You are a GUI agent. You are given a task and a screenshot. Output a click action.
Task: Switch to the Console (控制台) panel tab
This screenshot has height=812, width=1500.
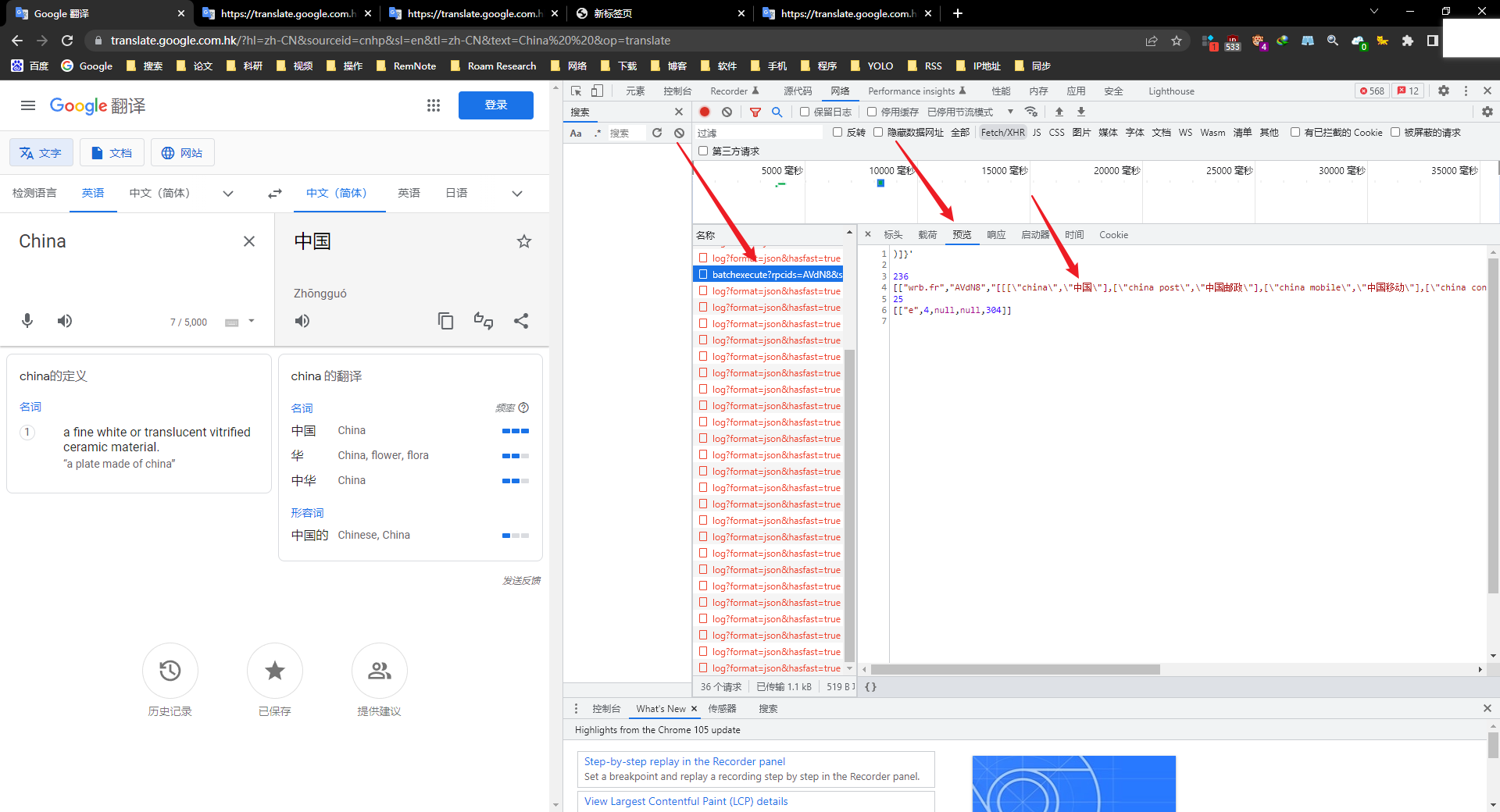pyautogui.click(x=677, y=91)
